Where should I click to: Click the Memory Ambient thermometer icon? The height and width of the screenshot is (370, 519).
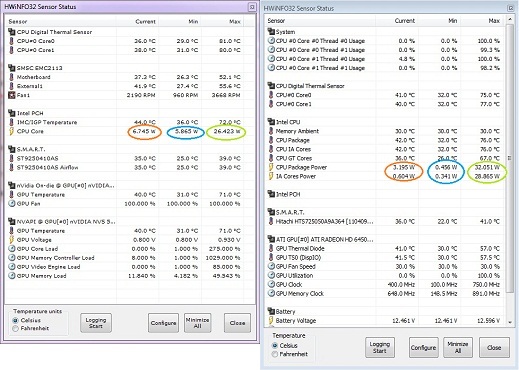click(271, 131)
